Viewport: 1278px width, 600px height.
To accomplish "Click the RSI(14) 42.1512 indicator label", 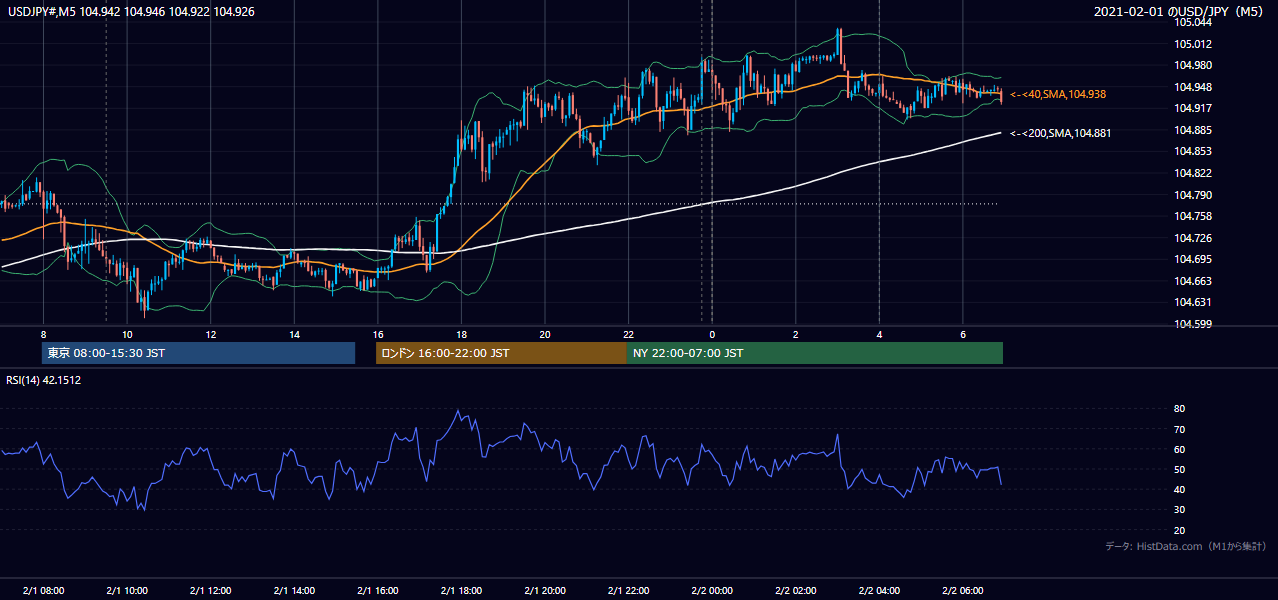I will pos(44,380).
